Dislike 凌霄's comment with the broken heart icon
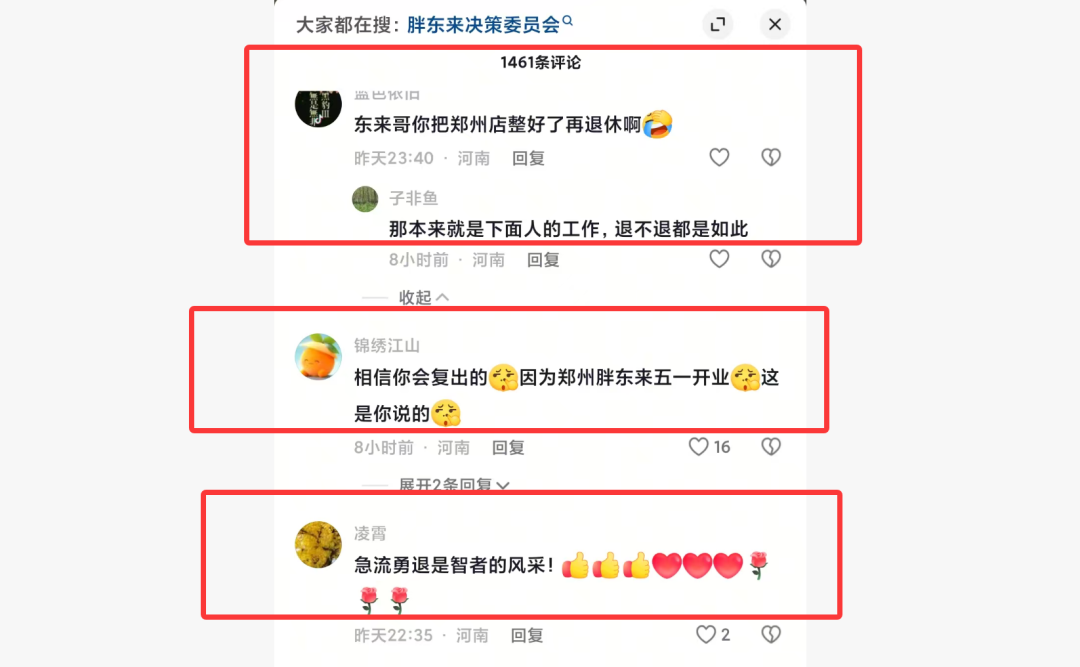The height and width of the screenshot is (667, 1080). [771, 635]
